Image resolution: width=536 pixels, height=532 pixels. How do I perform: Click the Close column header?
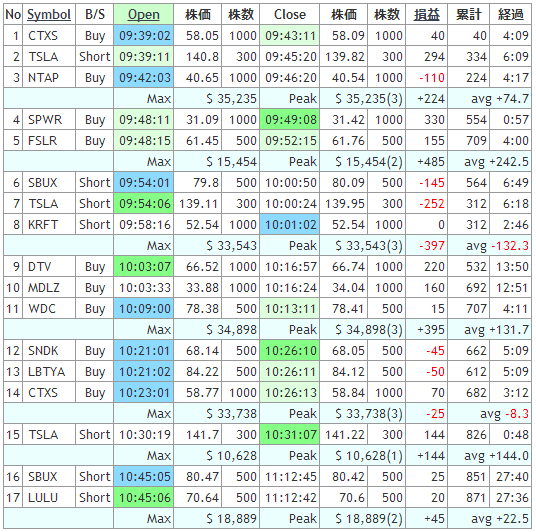[290, 15]
